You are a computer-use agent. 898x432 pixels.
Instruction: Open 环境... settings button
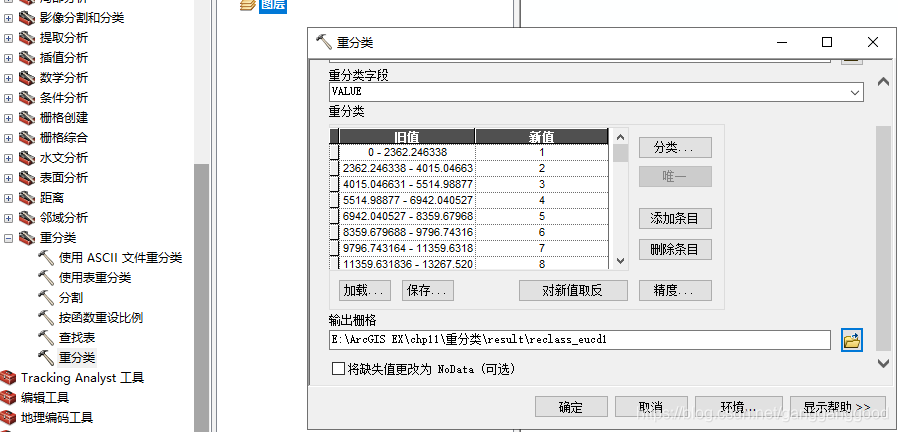click(739, 407)
